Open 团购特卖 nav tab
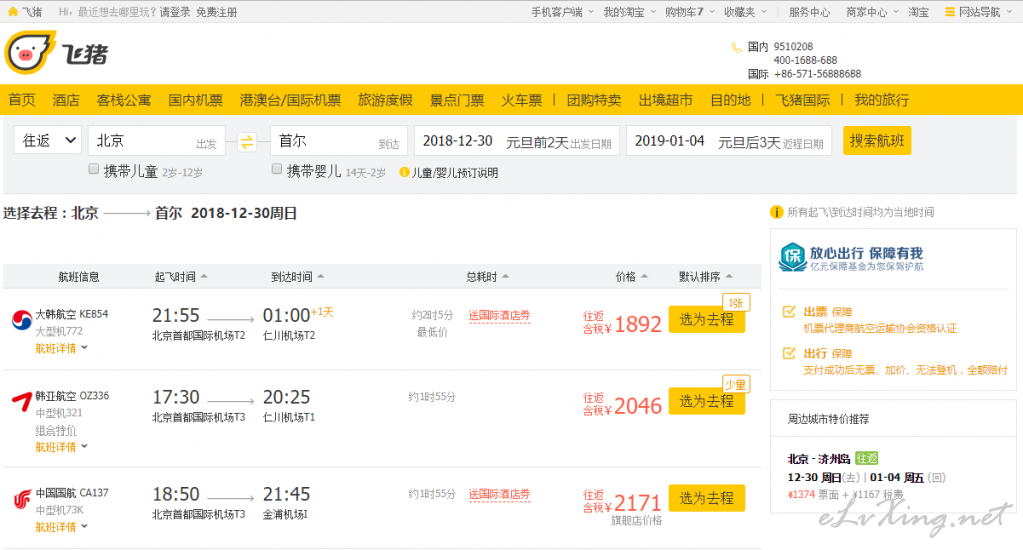 click(594, 100)
